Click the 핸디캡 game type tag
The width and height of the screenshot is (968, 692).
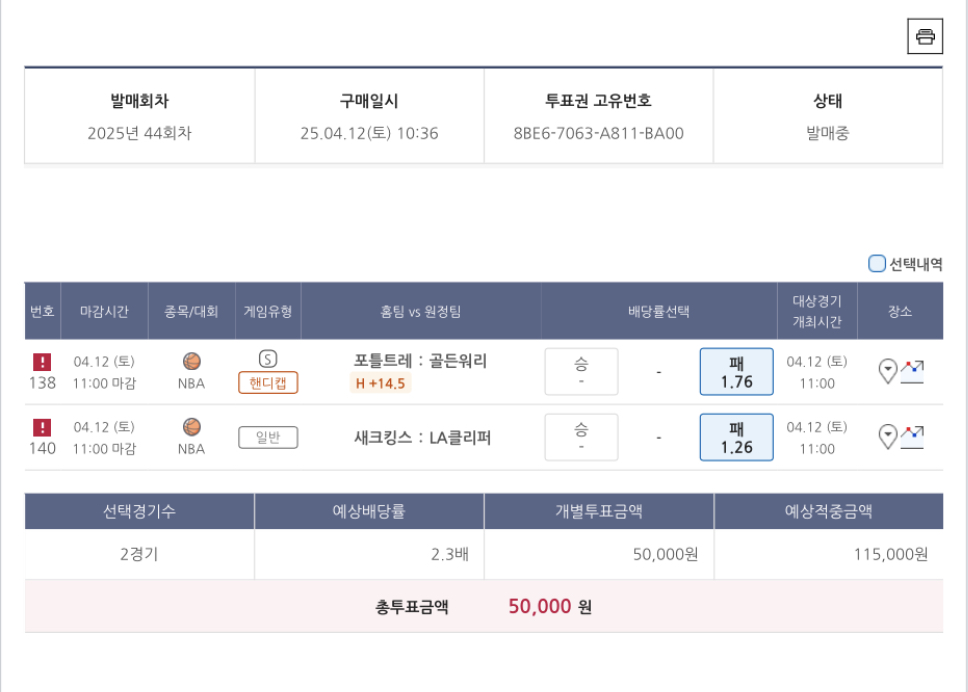coord(267,383)
